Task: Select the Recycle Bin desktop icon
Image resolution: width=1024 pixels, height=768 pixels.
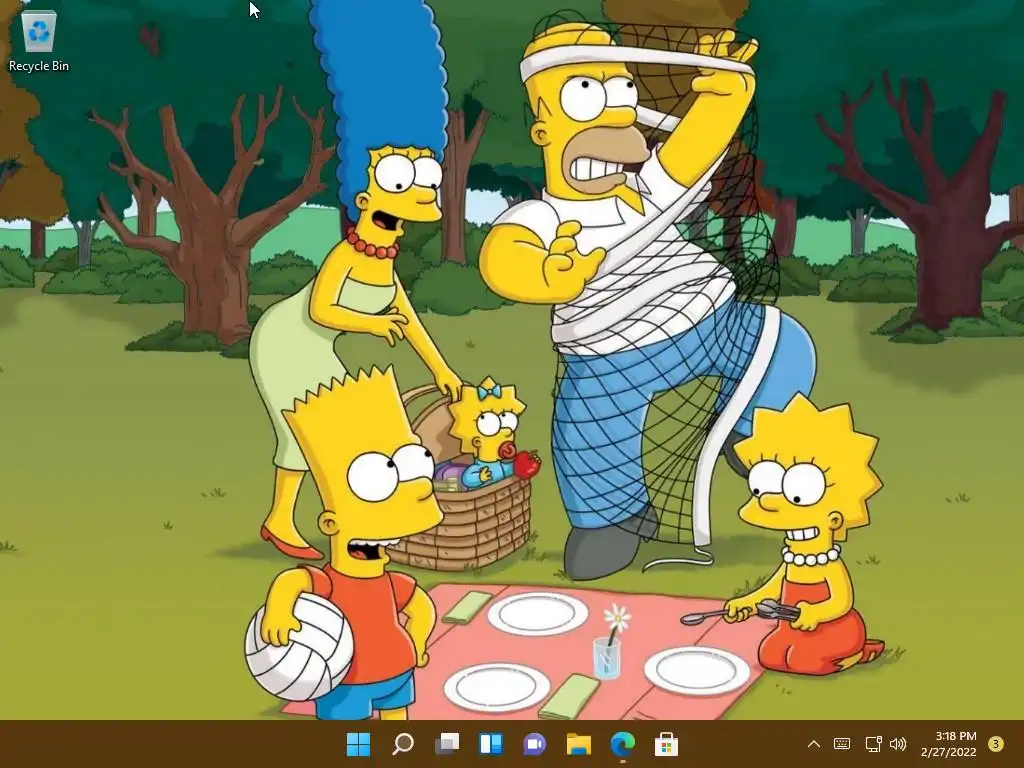Action: click(39, 39)
